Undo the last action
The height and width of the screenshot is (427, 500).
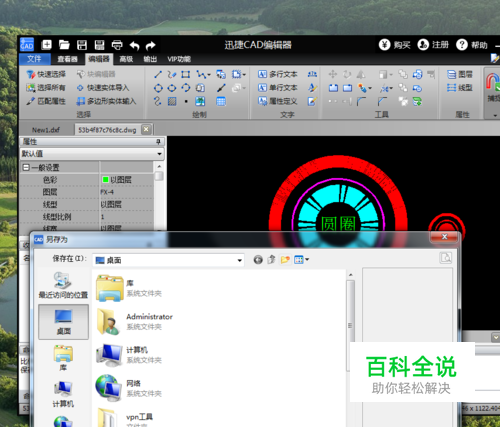[x=134, y=45]
